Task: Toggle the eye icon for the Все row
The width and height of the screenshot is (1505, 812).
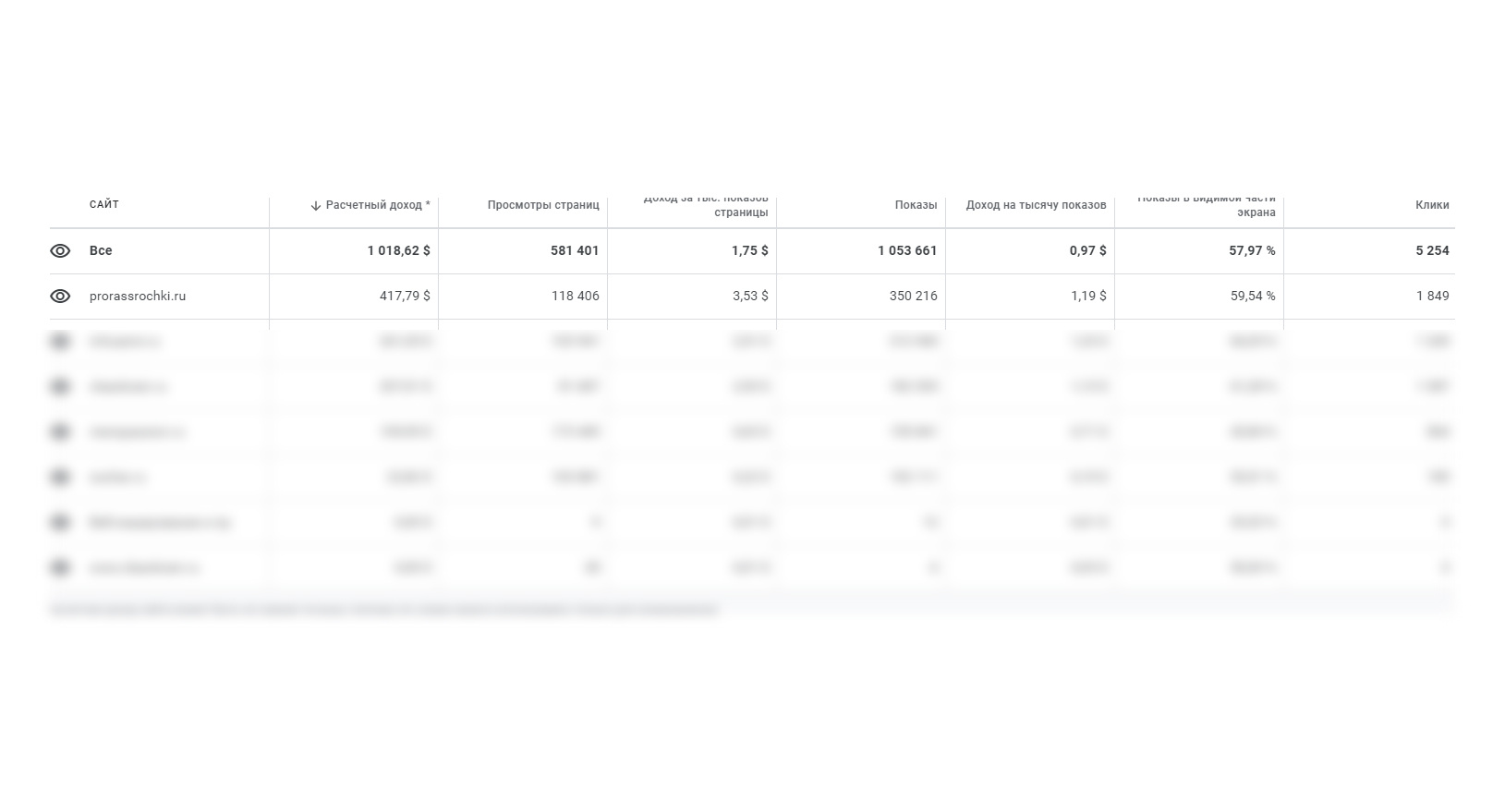Action: click(x=60, y=251)
